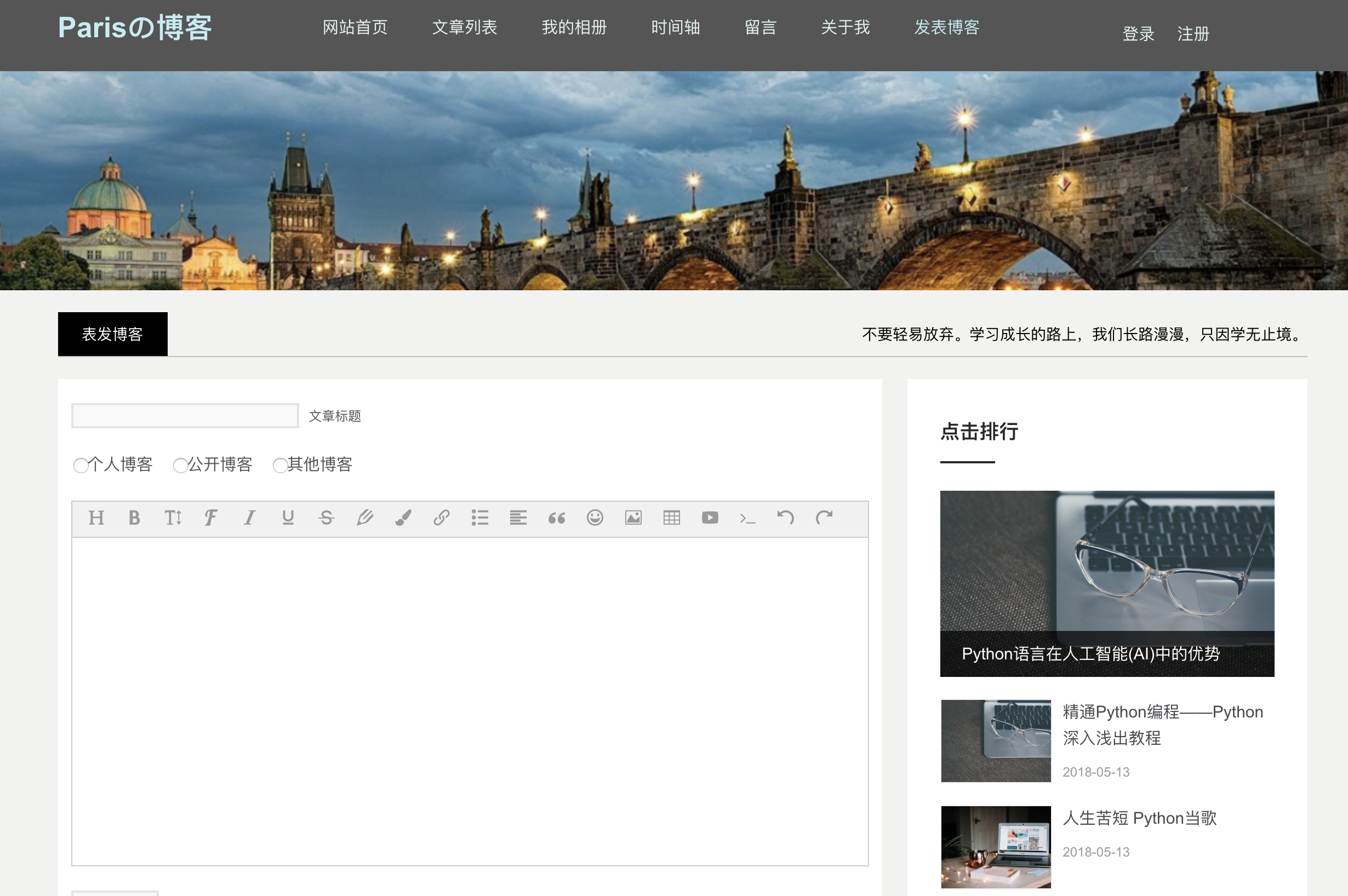Select the 其他博客 radio button
This screenshot has width=1348, height=896.
279,465
